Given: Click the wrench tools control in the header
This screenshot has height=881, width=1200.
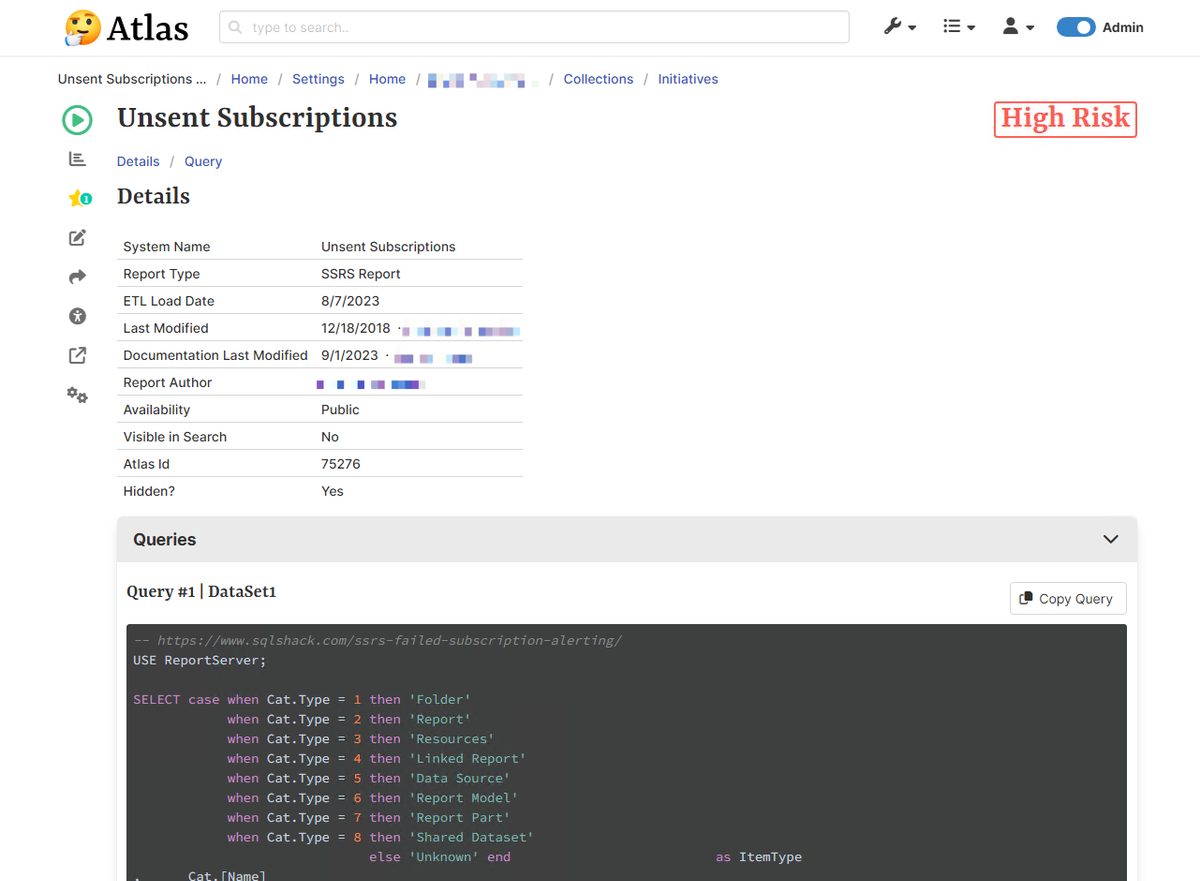Looking at the screenshot, I should [899, 27].
